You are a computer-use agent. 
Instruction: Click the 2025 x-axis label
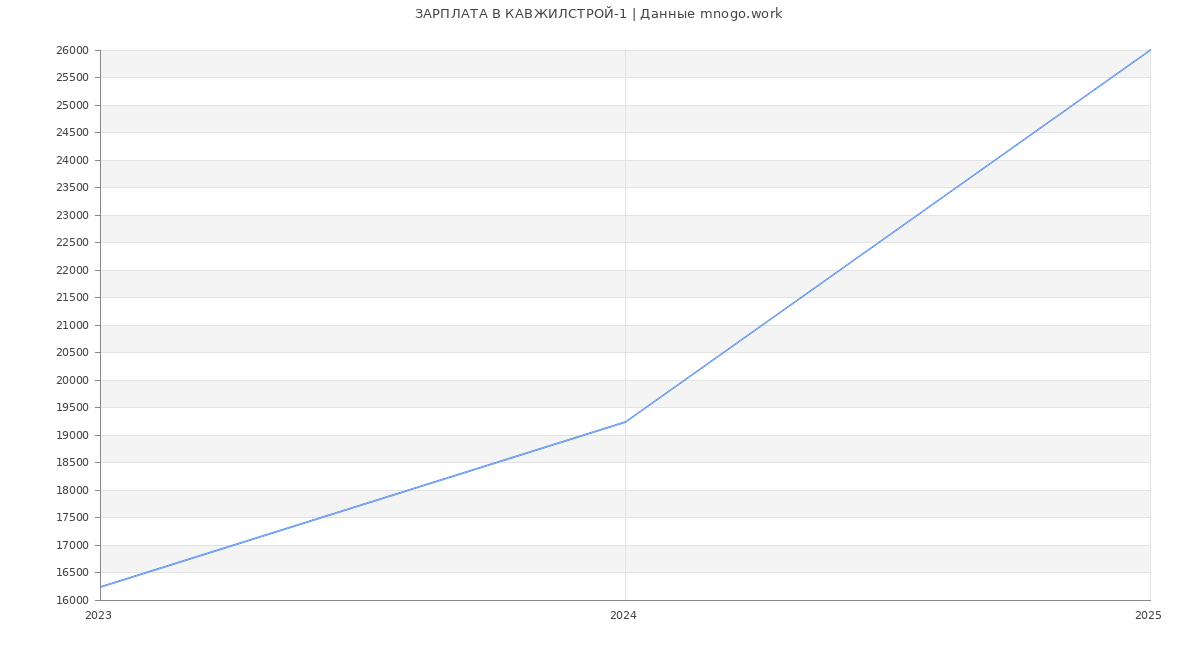click(1148, 616)
